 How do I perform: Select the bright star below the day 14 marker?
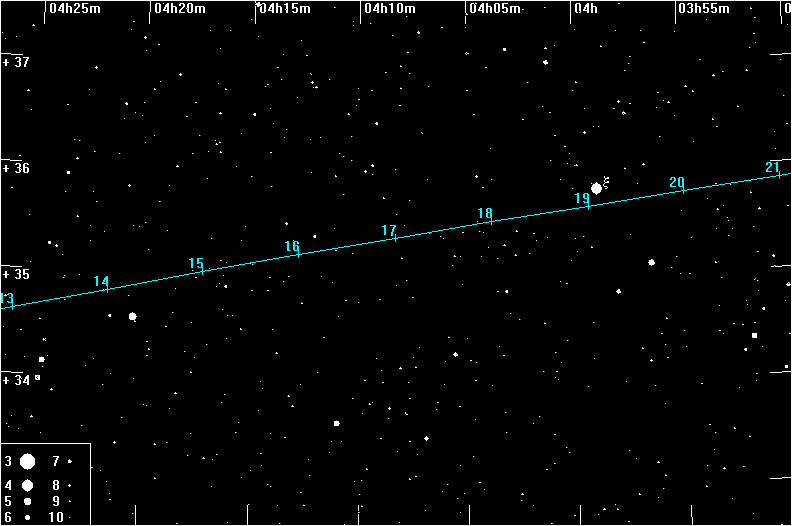coord(132,317)
